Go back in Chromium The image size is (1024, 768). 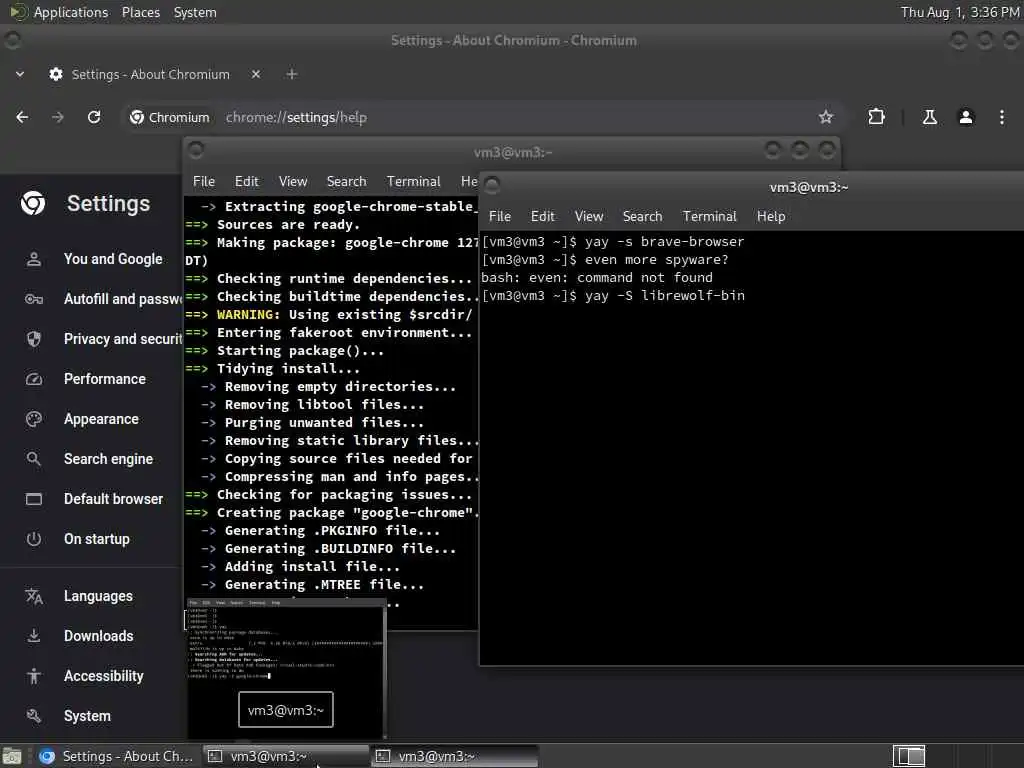[x=22, y=118]
